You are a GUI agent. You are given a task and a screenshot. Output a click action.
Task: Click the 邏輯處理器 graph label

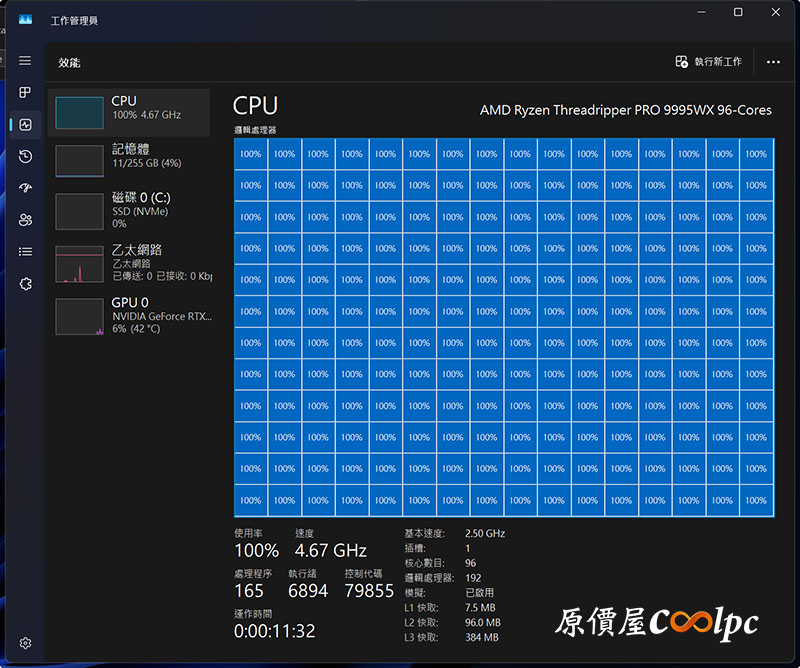pyautogui.click(x=255, y=130)
